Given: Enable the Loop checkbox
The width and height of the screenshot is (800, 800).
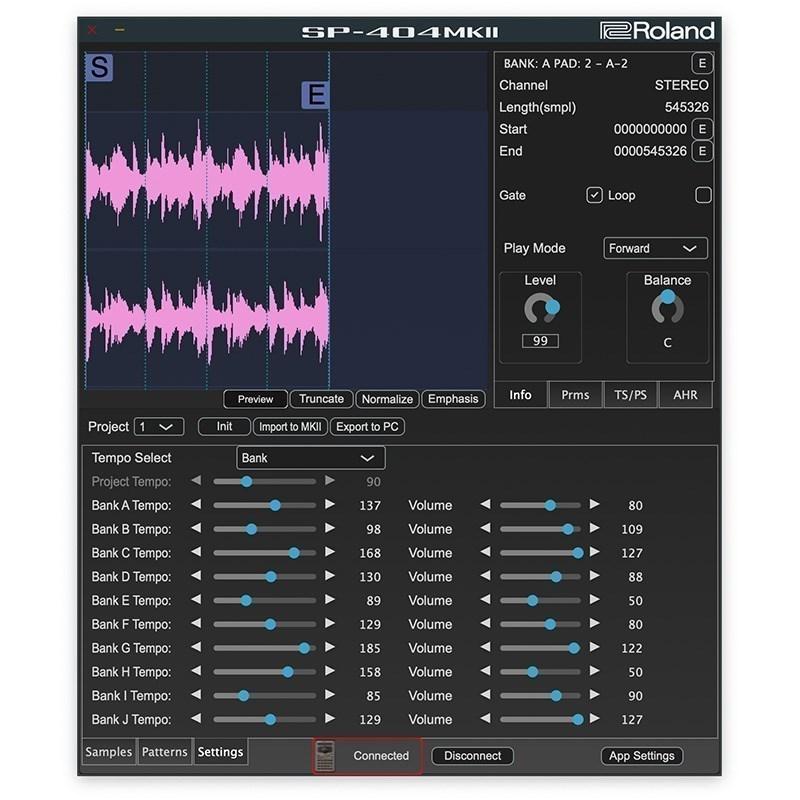Looking at the screenshot, I should [x=703, y=195].
